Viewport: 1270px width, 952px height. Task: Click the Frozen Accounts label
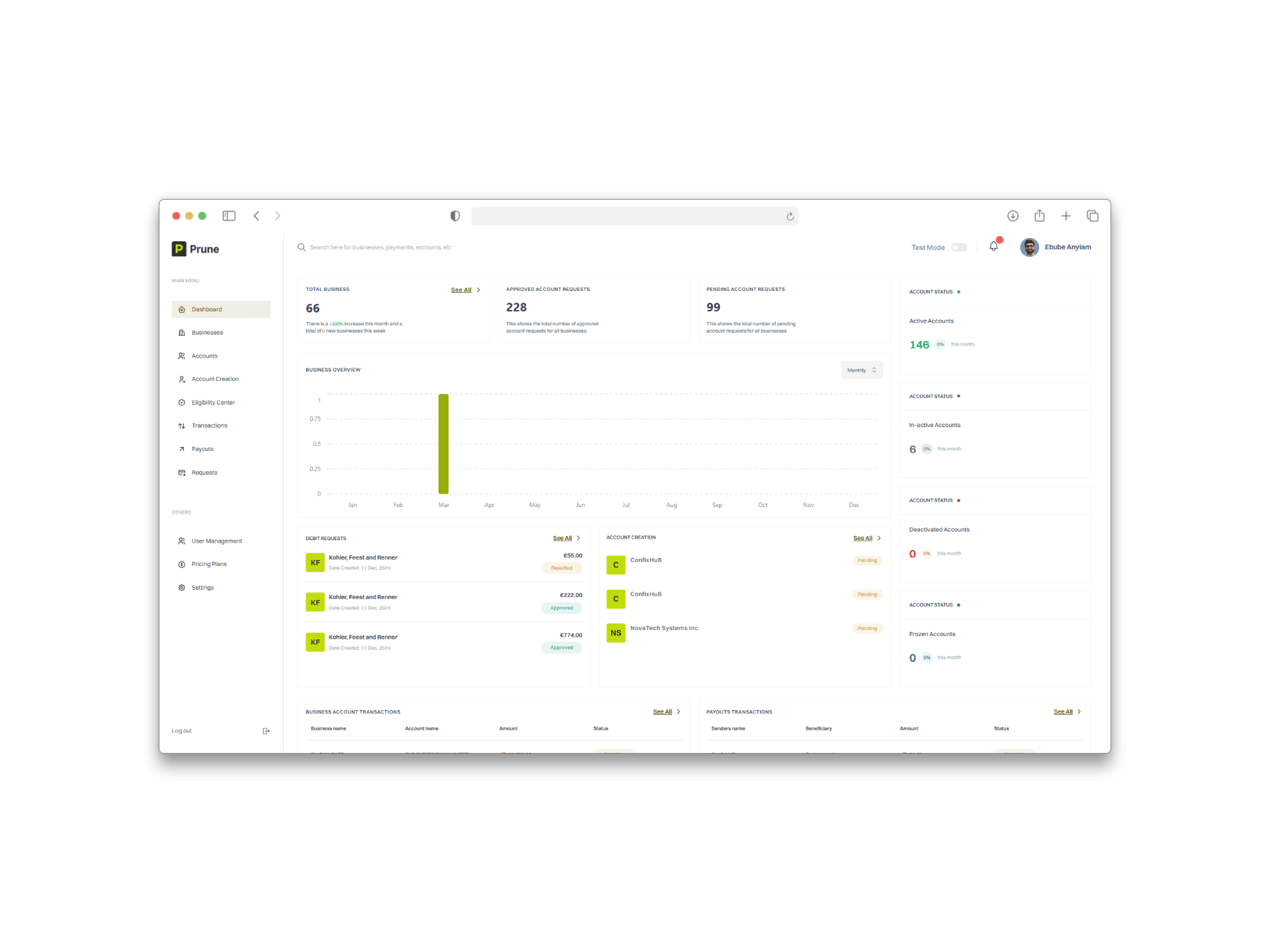[x=932, y=634]
